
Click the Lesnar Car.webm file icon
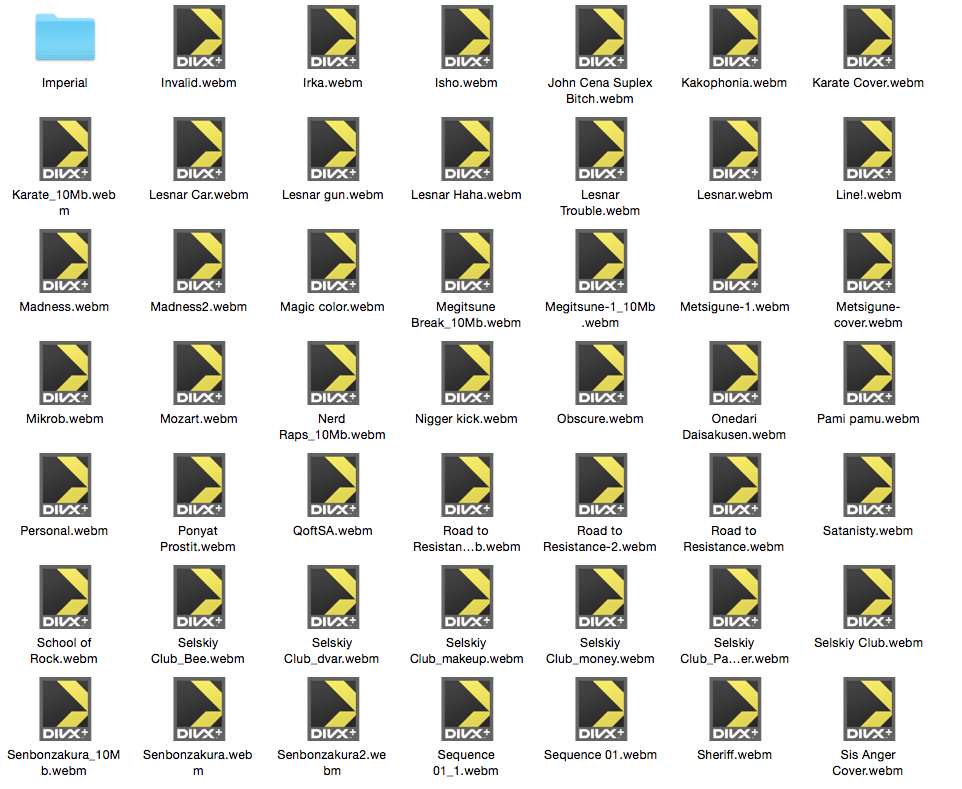click(199, 149)
